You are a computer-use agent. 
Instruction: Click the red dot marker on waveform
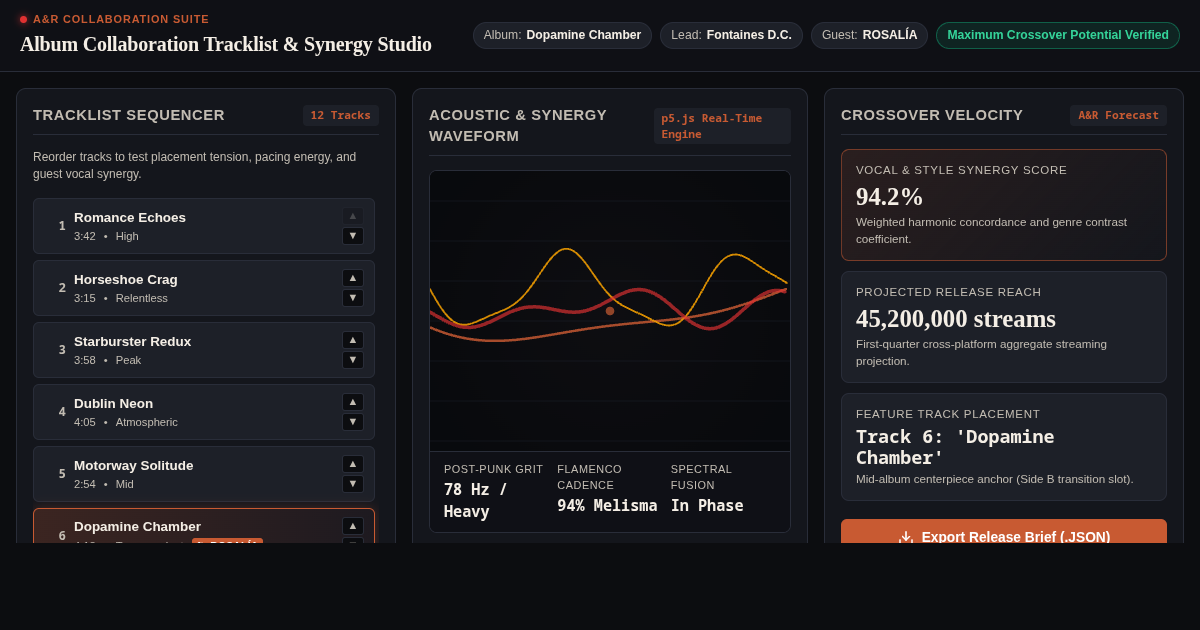(x=610, y=311)
